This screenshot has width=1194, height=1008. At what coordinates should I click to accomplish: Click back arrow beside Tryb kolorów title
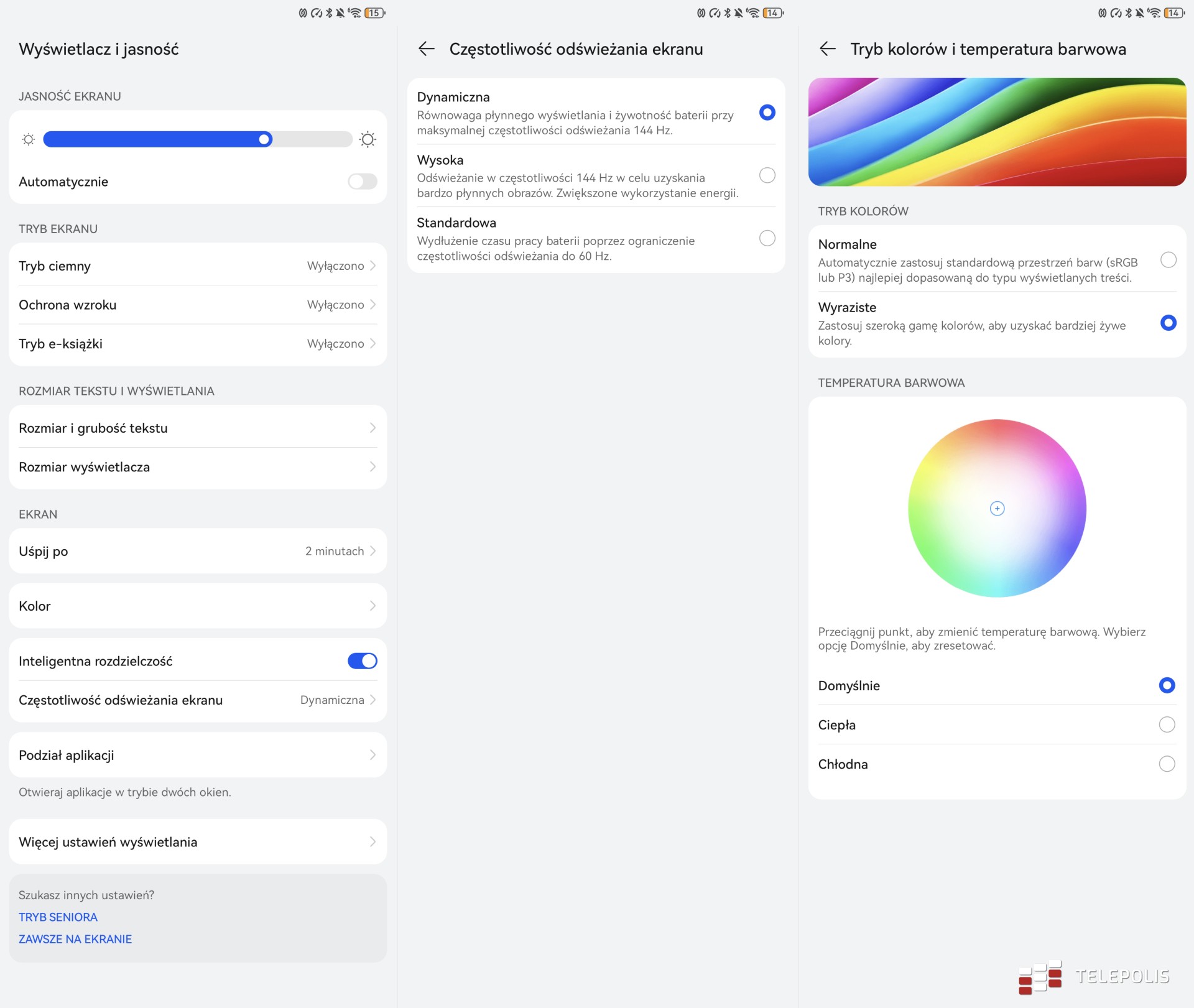click(x=827, y=49)
